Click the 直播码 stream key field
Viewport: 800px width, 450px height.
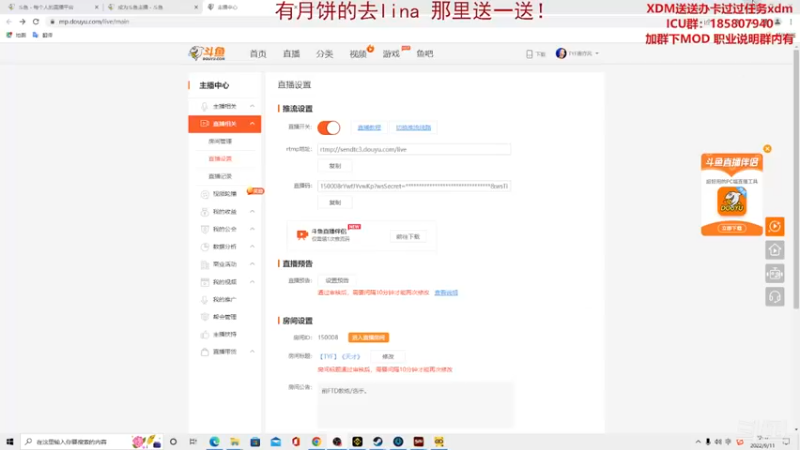click(x=414, y=186)
